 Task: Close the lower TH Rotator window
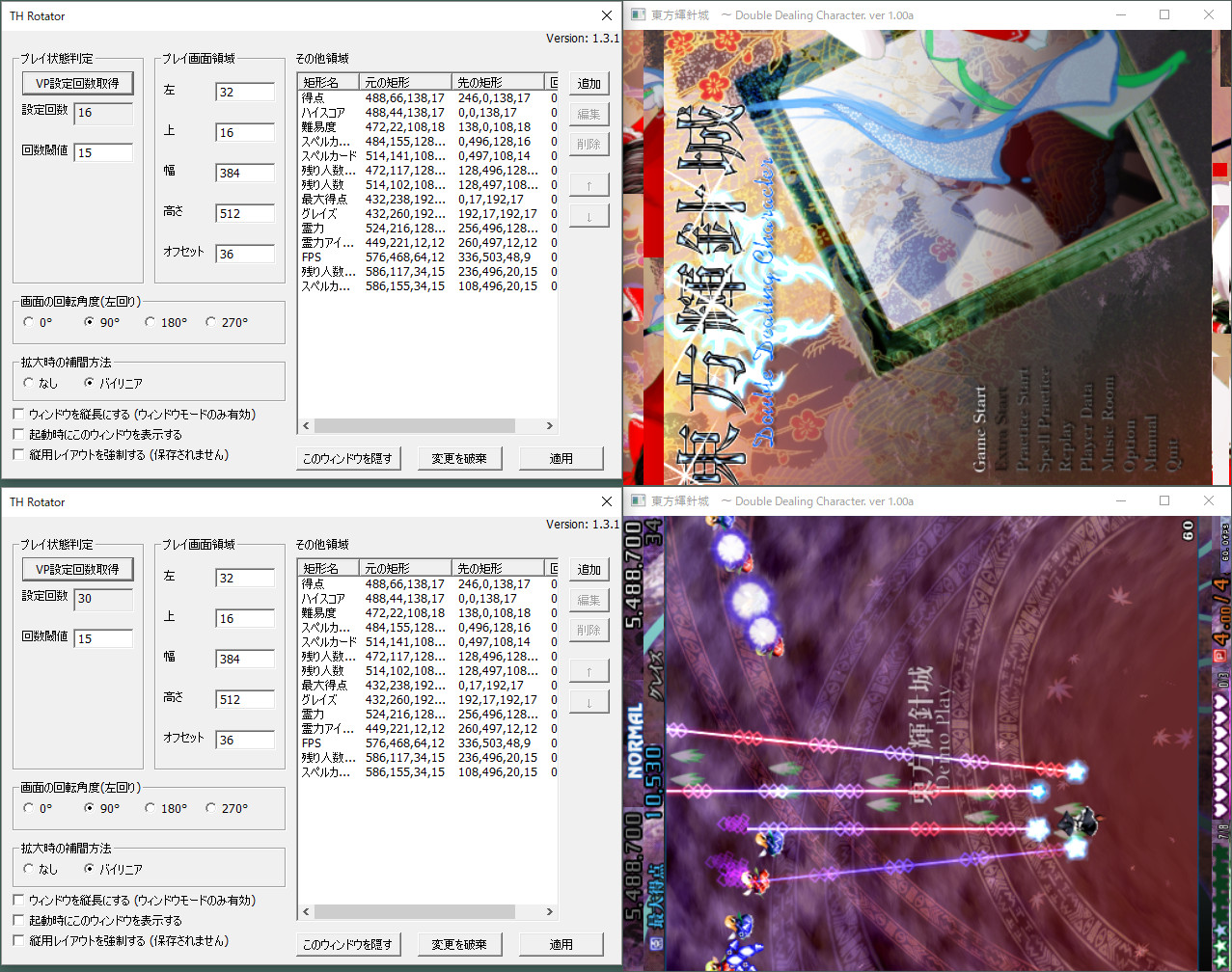606,501
